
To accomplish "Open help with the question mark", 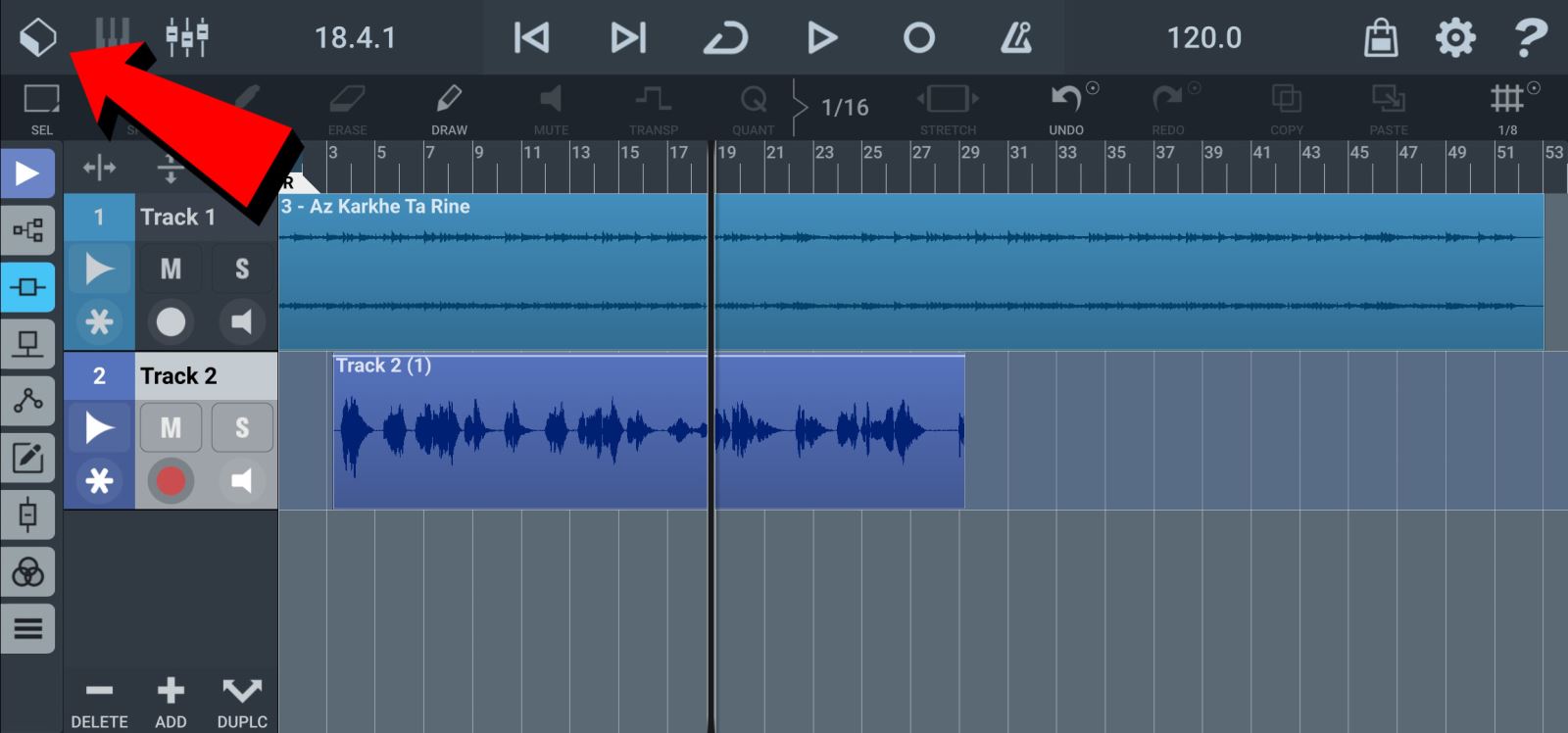I will 1530,37.
